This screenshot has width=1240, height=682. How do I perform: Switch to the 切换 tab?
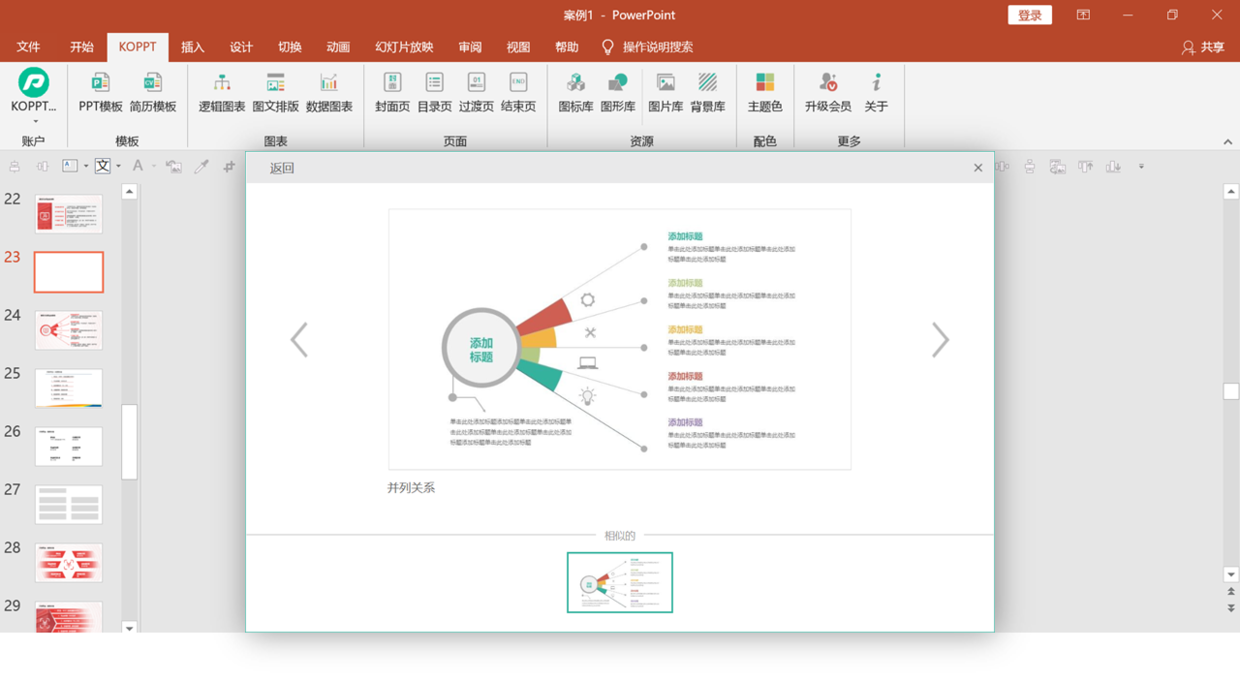point(290,47)
